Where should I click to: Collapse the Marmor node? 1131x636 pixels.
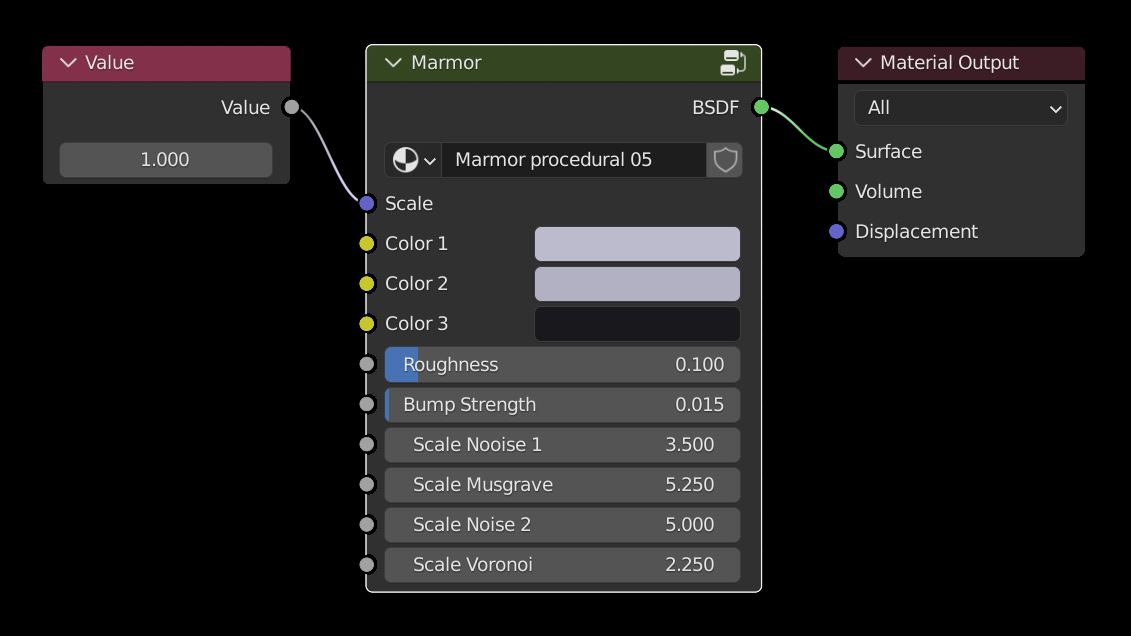(392, 63)
